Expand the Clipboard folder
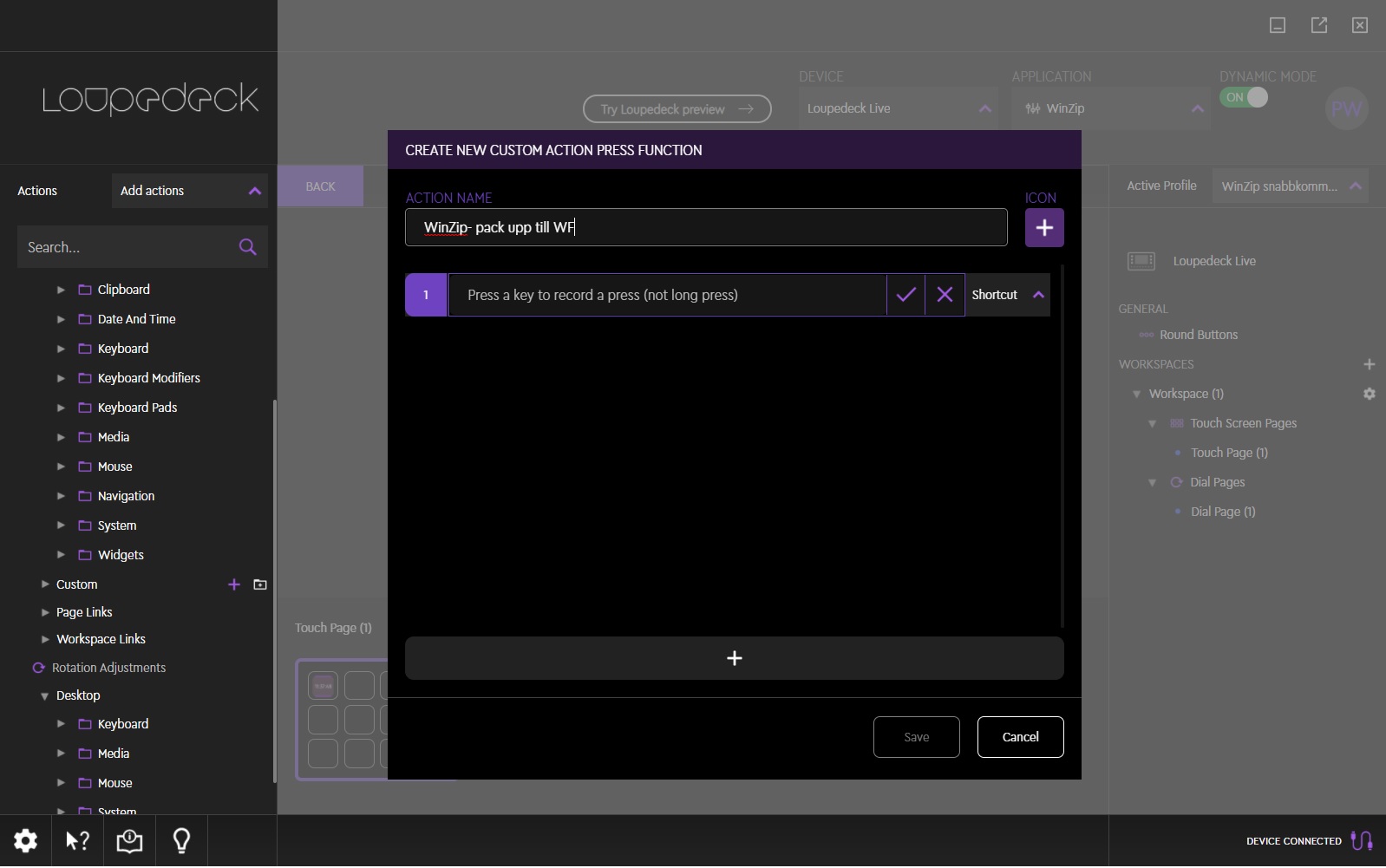This screenshot has width=1386, height=868. click(x=61, y=290)
